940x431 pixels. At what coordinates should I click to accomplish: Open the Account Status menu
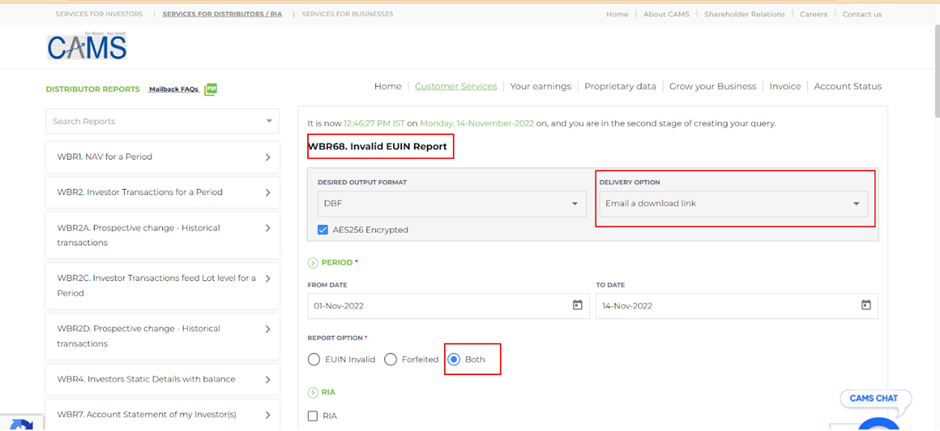(848, 86)
